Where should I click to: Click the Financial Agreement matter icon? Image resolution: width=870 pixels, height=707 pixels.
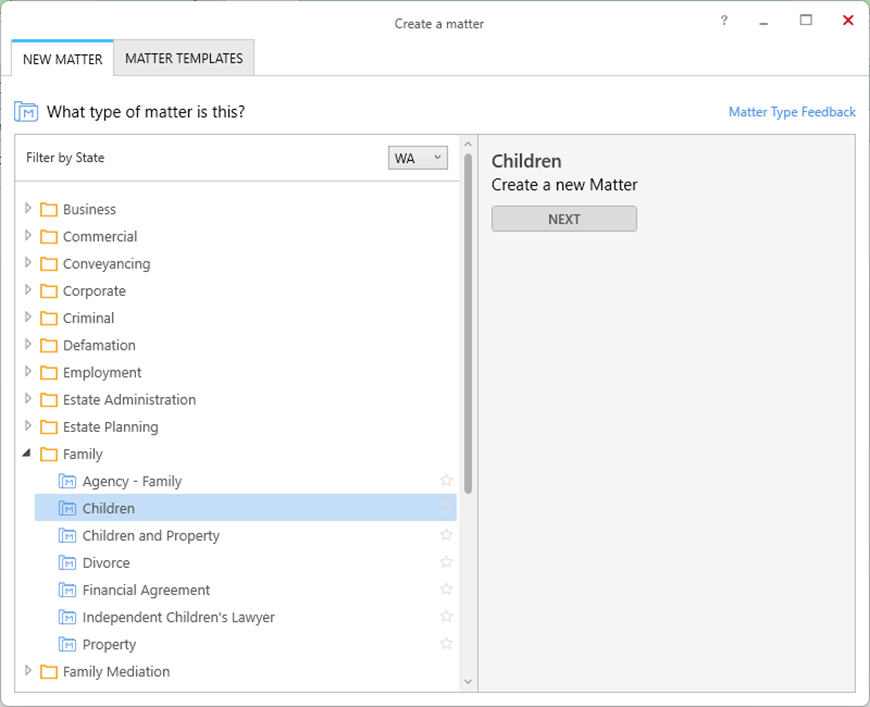tap(67, 590)
